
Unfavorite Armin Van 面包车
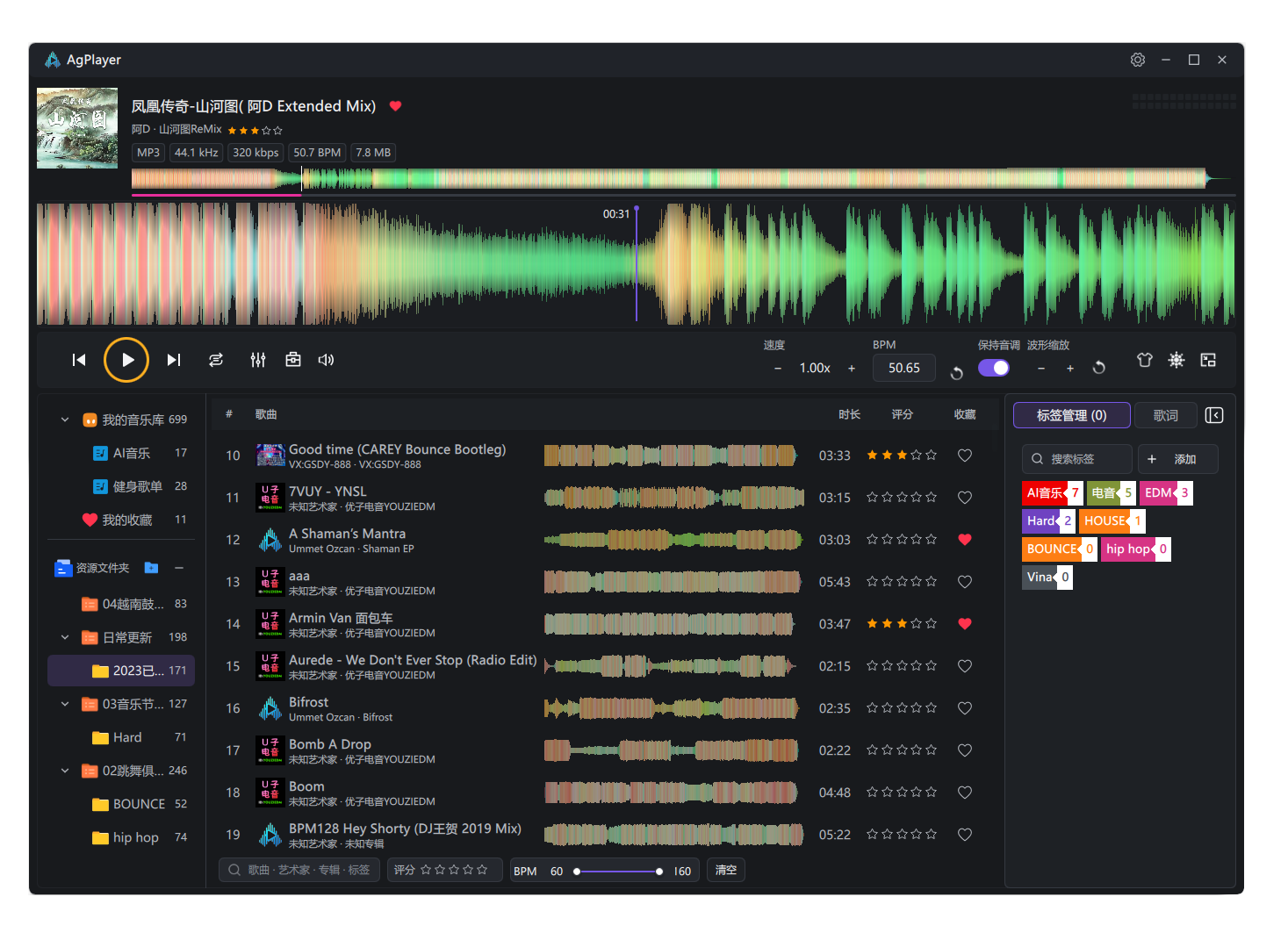964,624
